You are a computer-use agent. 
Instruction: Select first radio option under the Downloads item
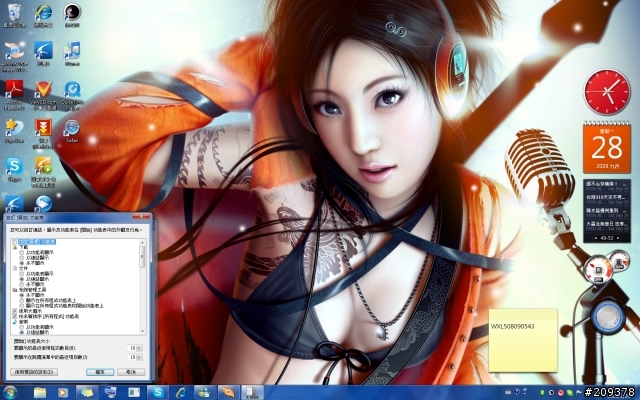pyautogui.click(x=22, y=253)
